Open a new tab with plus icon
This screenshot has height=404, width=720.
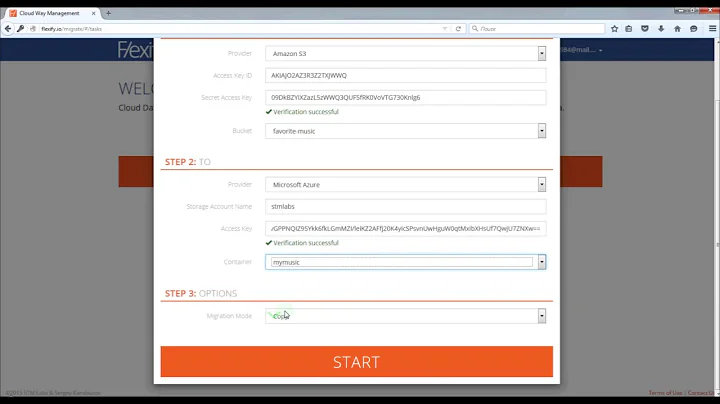(108, 13)
